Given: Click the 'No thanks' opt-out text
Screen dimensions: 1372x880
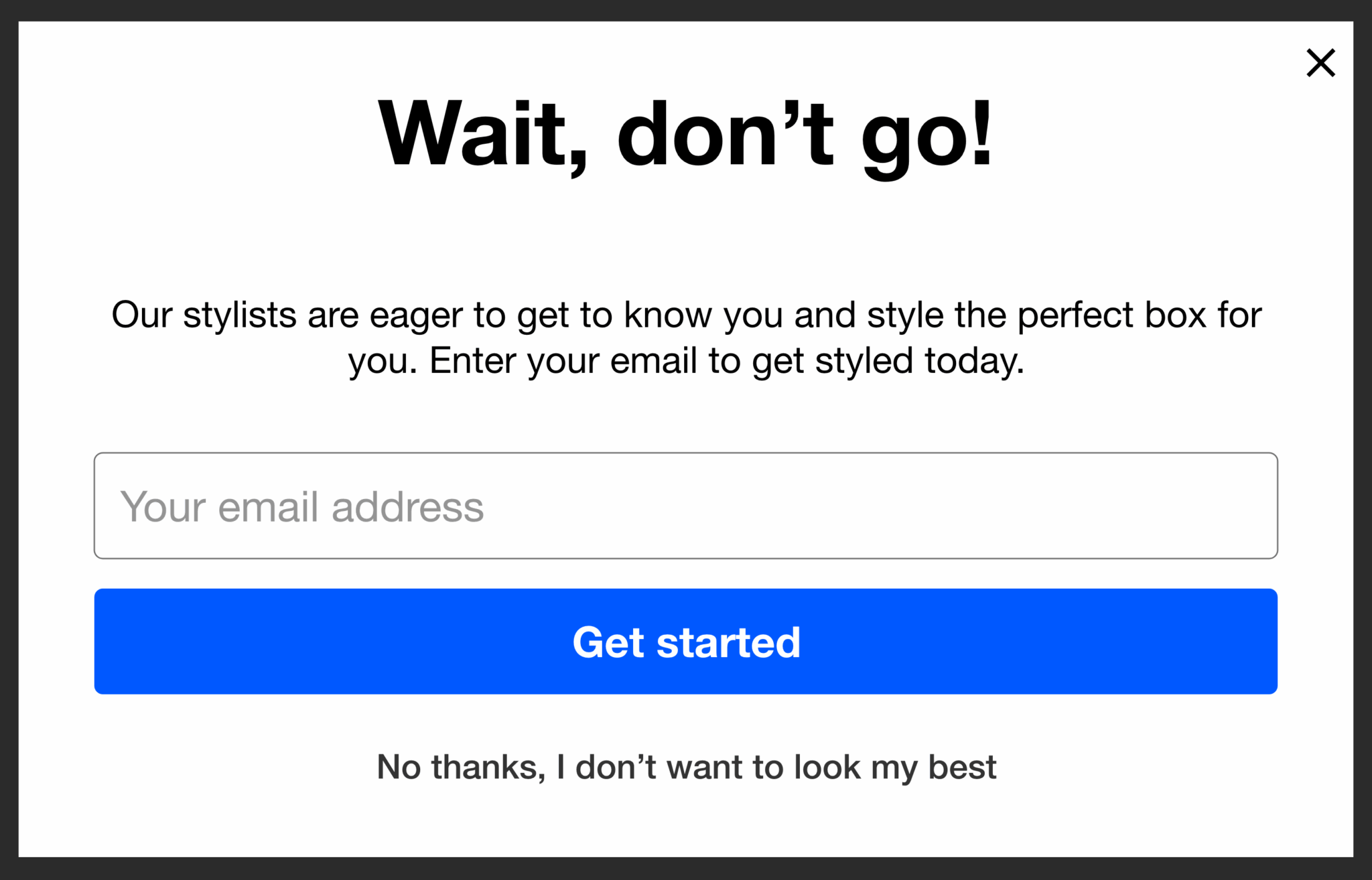Looking at the screenshot, I should (462, 767).
